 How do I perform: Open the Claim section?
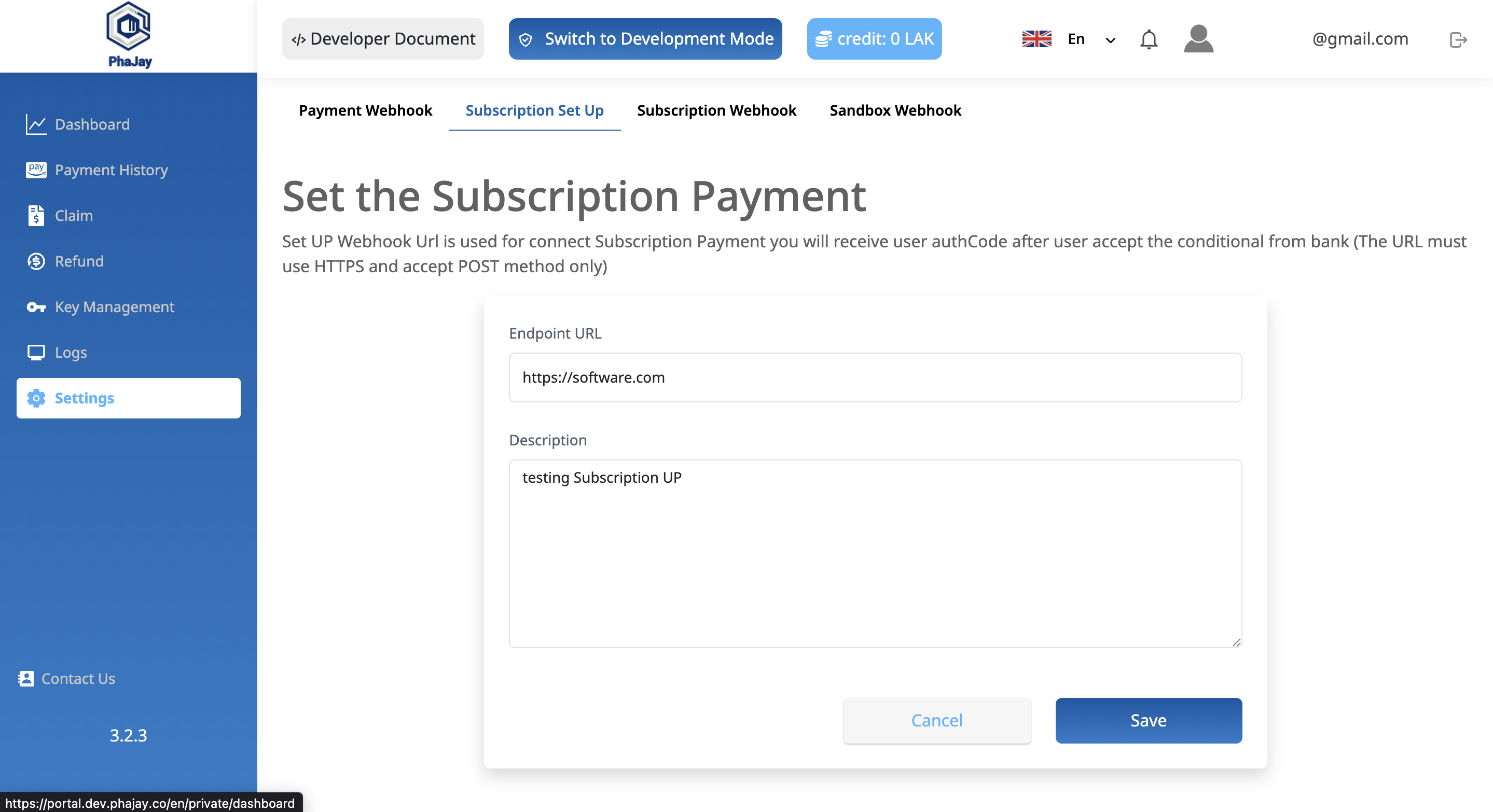click(x=74, y=216)
